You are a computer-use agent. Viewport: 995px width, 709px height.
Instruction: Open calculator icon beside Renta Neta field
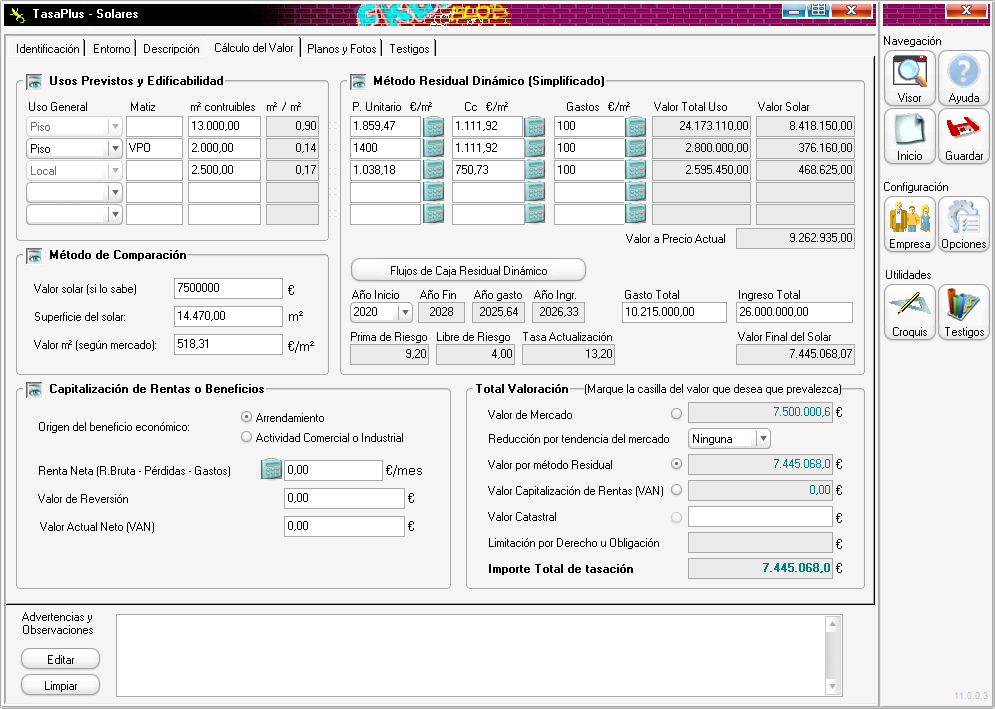click(271, 469)
